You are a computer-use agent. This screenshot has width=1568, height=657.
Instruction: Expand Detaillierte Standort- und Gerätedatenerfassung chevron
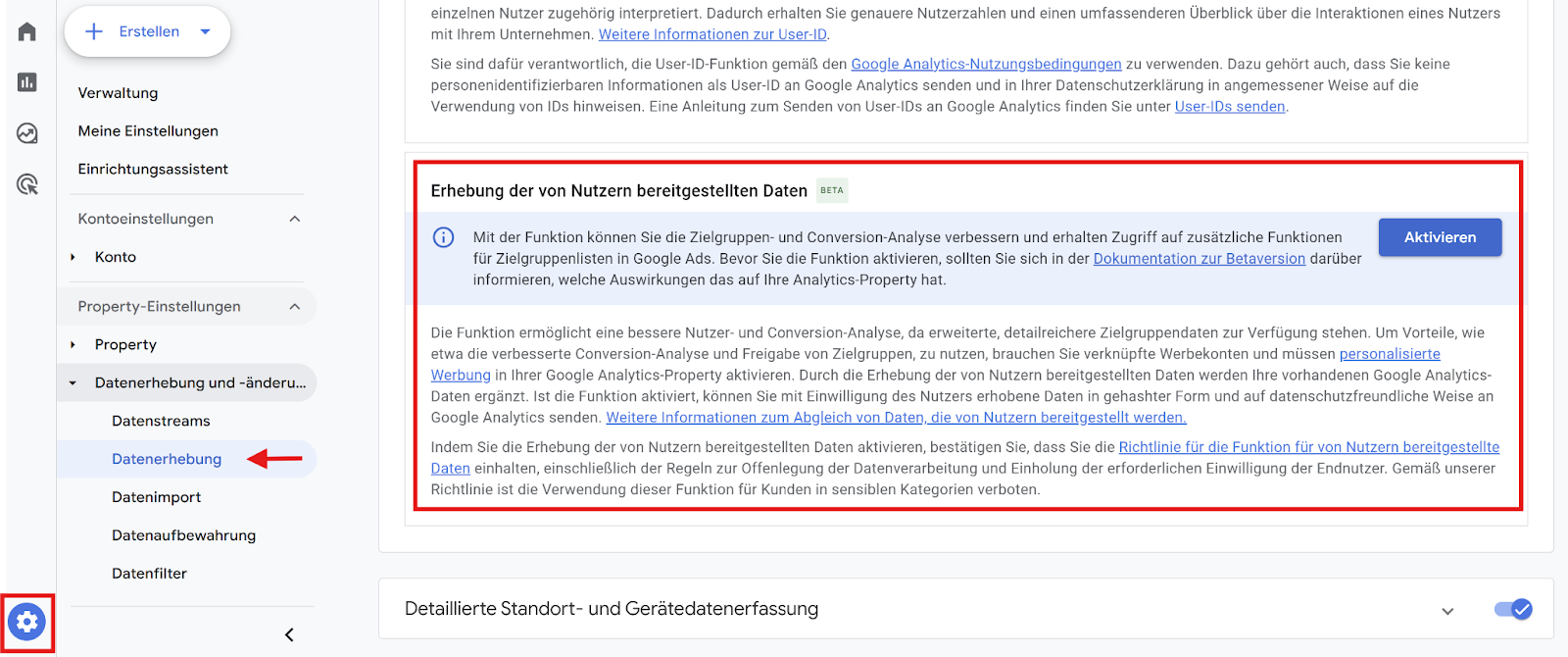tap(1447, 611)
